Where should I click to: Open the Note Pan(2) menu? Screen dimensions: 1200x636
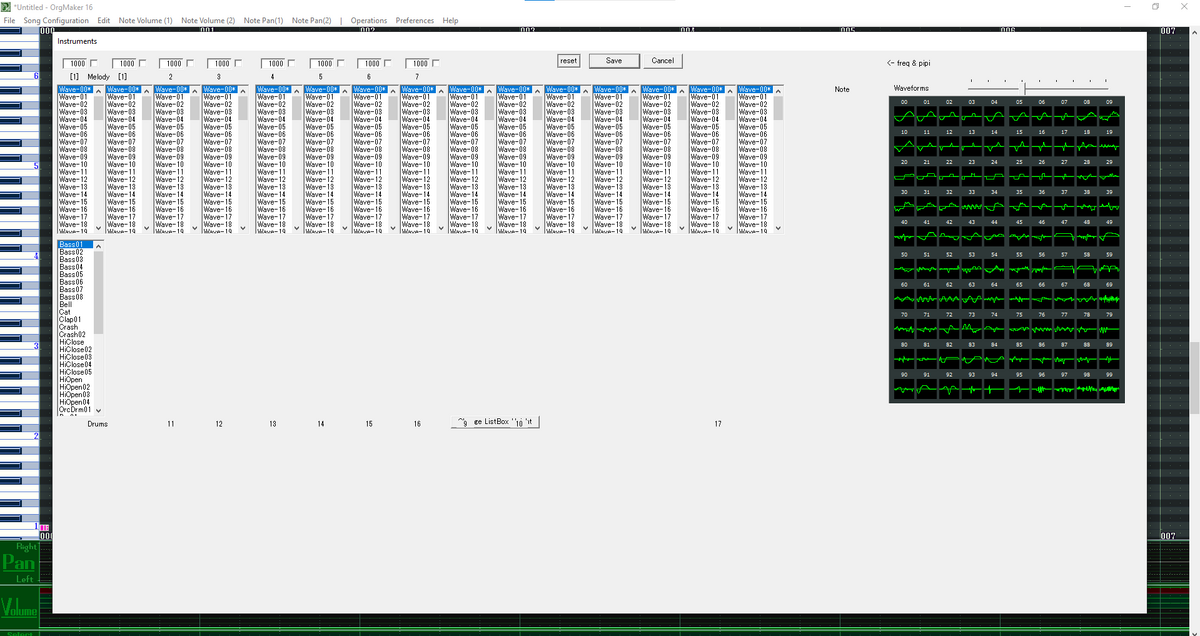[311, 20]
